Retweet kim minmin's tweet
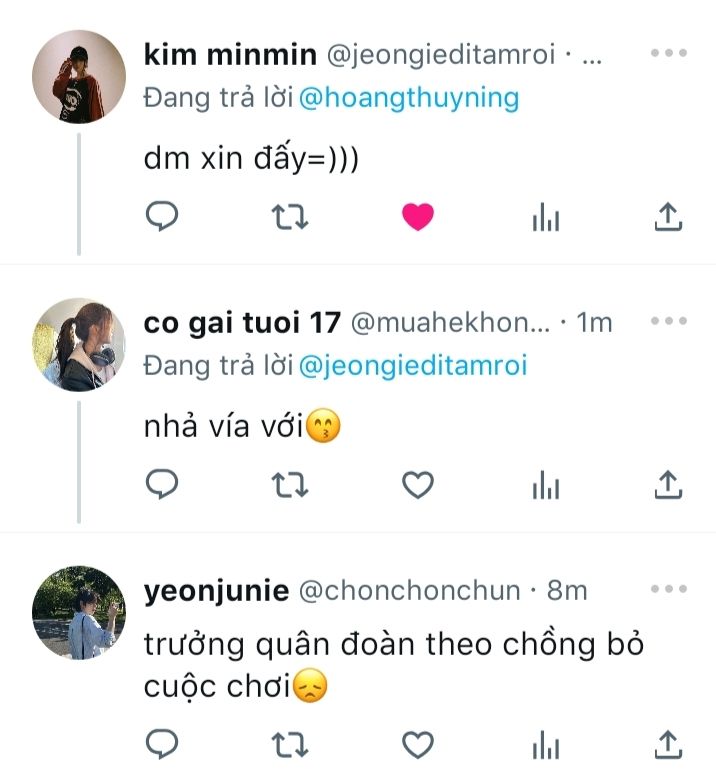The width and height of the screenshot is (716, 780). click(x=290, y=217)
